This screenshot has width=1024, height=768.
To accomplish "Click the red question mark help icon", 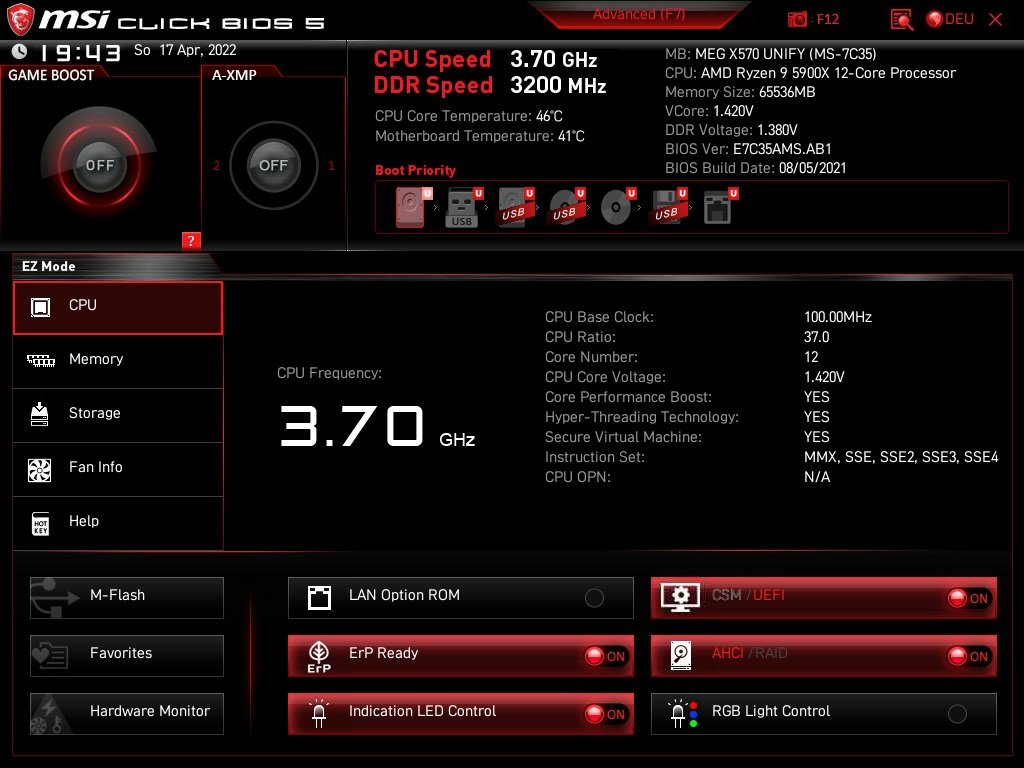I will [191, 240].
